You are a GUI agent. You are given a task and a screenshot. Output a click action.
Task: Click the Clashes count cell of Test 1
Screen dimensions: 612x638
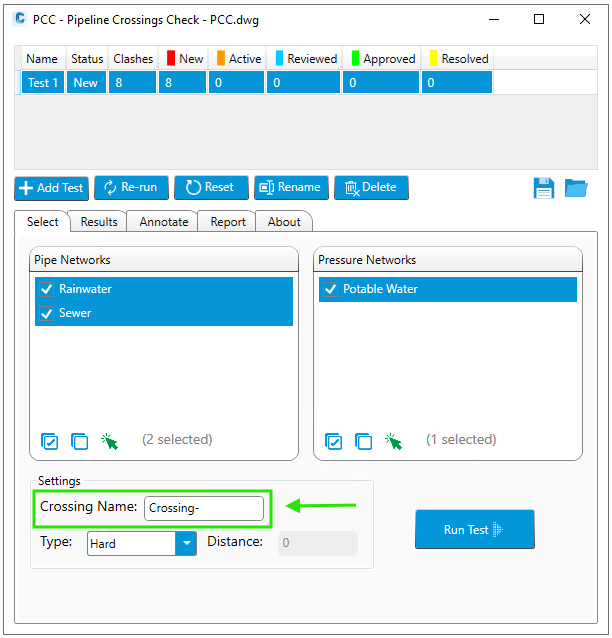click(x=132, y=83)
